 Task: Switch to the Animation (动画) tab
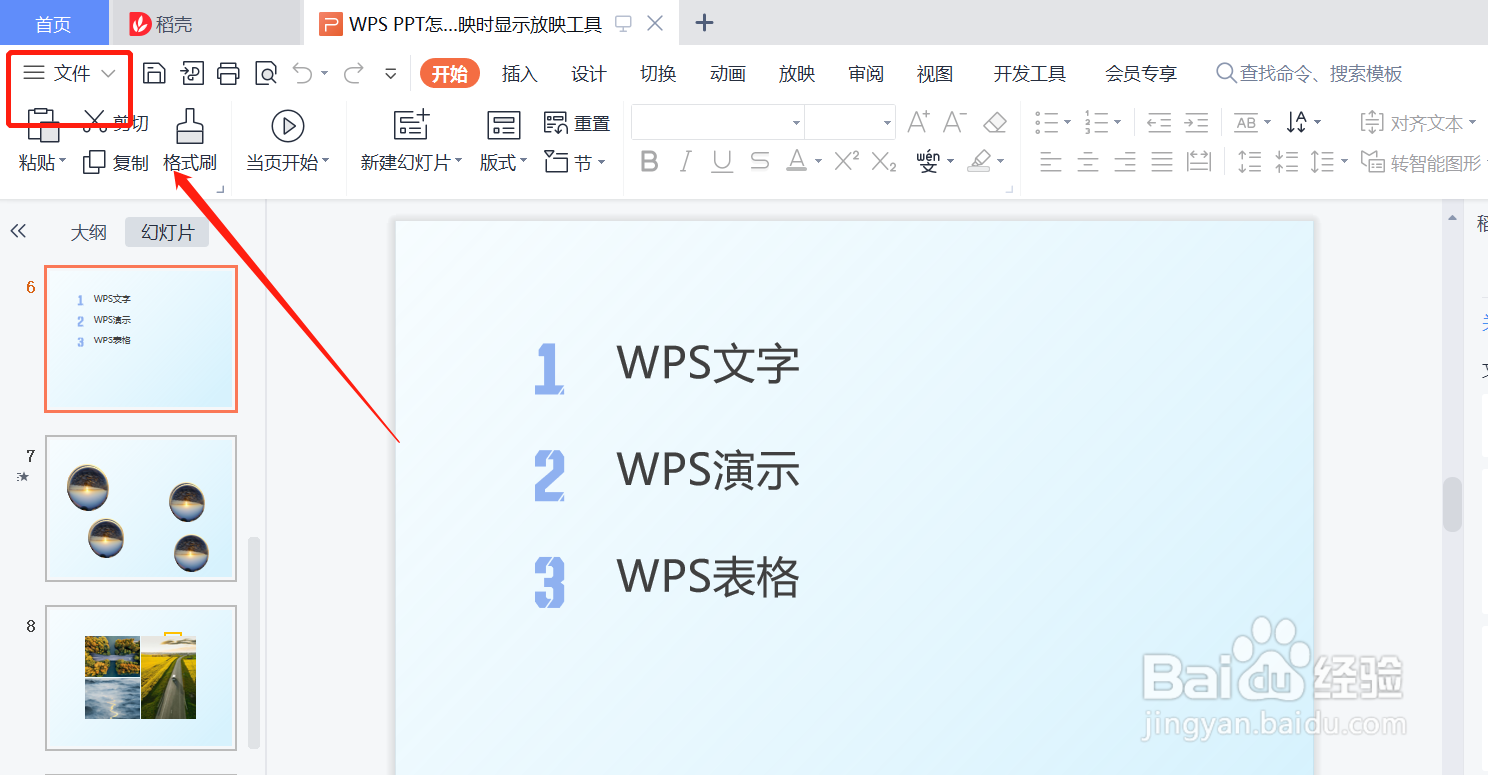coord(728,73)
